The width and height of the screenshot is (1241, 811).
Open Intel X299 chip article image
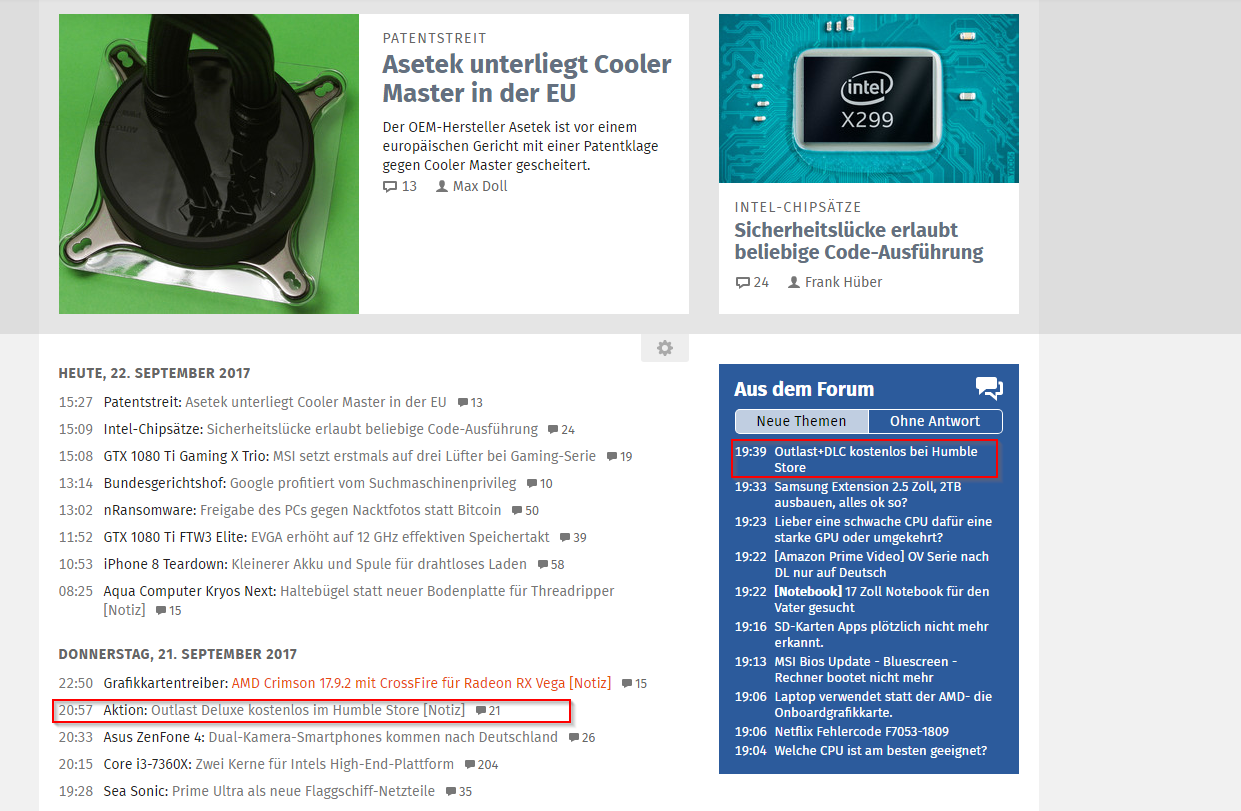point(869,98)
